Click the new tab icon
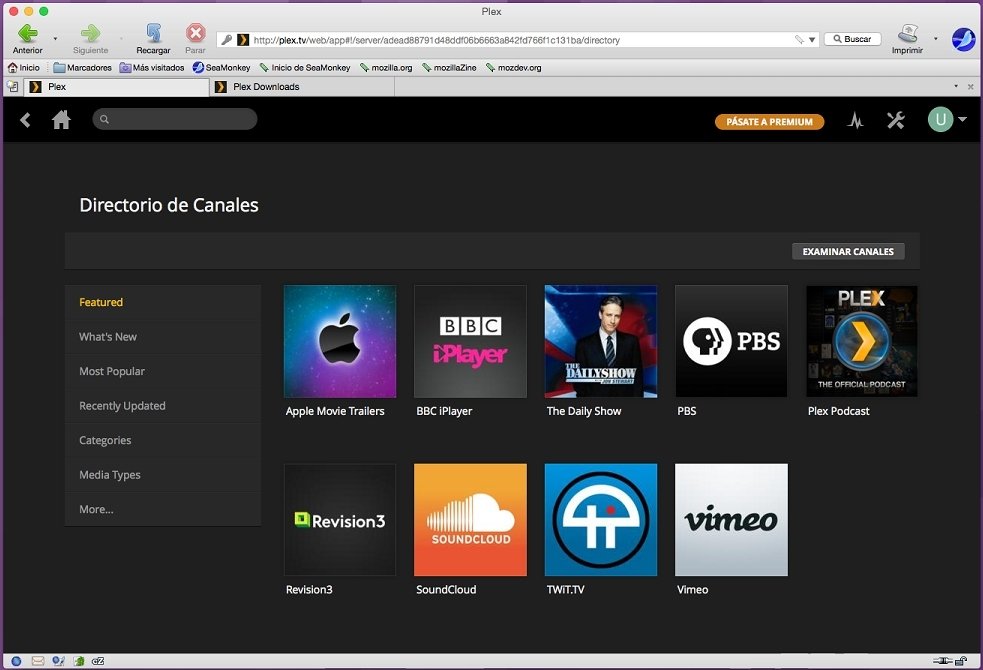The width and height of the screenshot is (983, 670). (13, 86)
